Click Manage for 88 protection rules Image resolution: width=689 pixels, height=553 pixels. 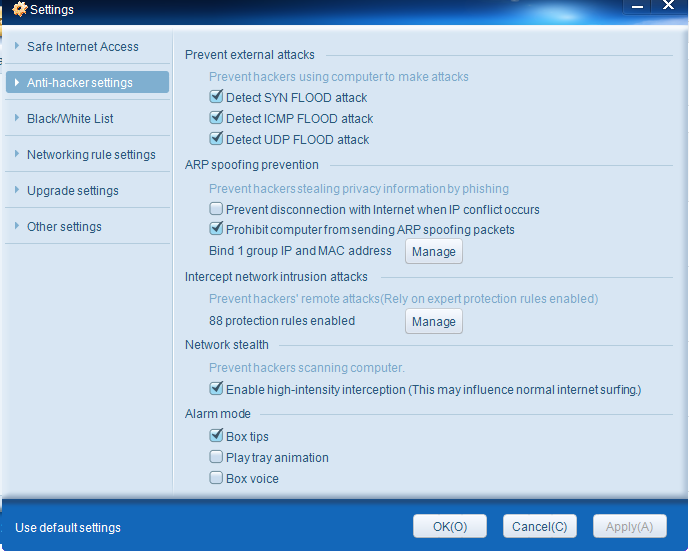click(434, 321)
